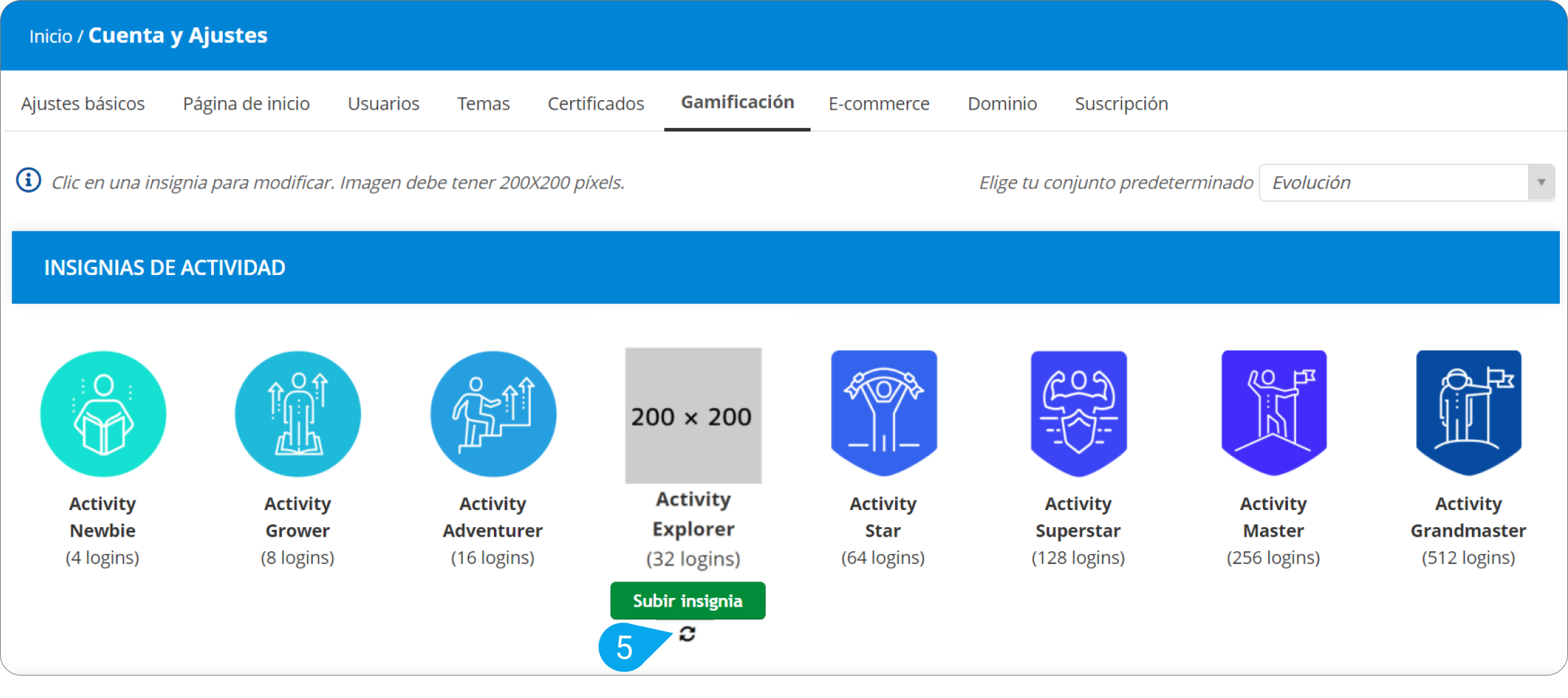
Task: Click the info icon beside the instructions
Action: (x=29, y=181)
